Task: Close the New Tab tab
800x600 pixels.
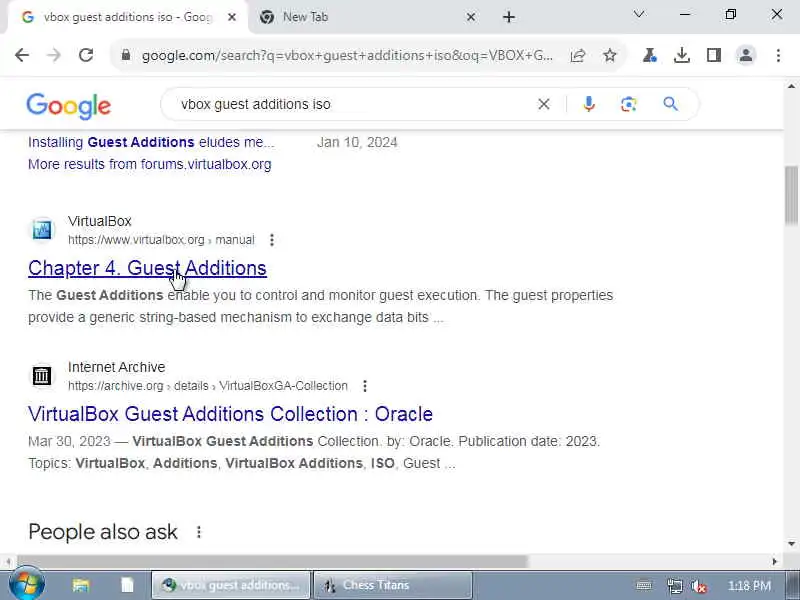Action: 471,17
